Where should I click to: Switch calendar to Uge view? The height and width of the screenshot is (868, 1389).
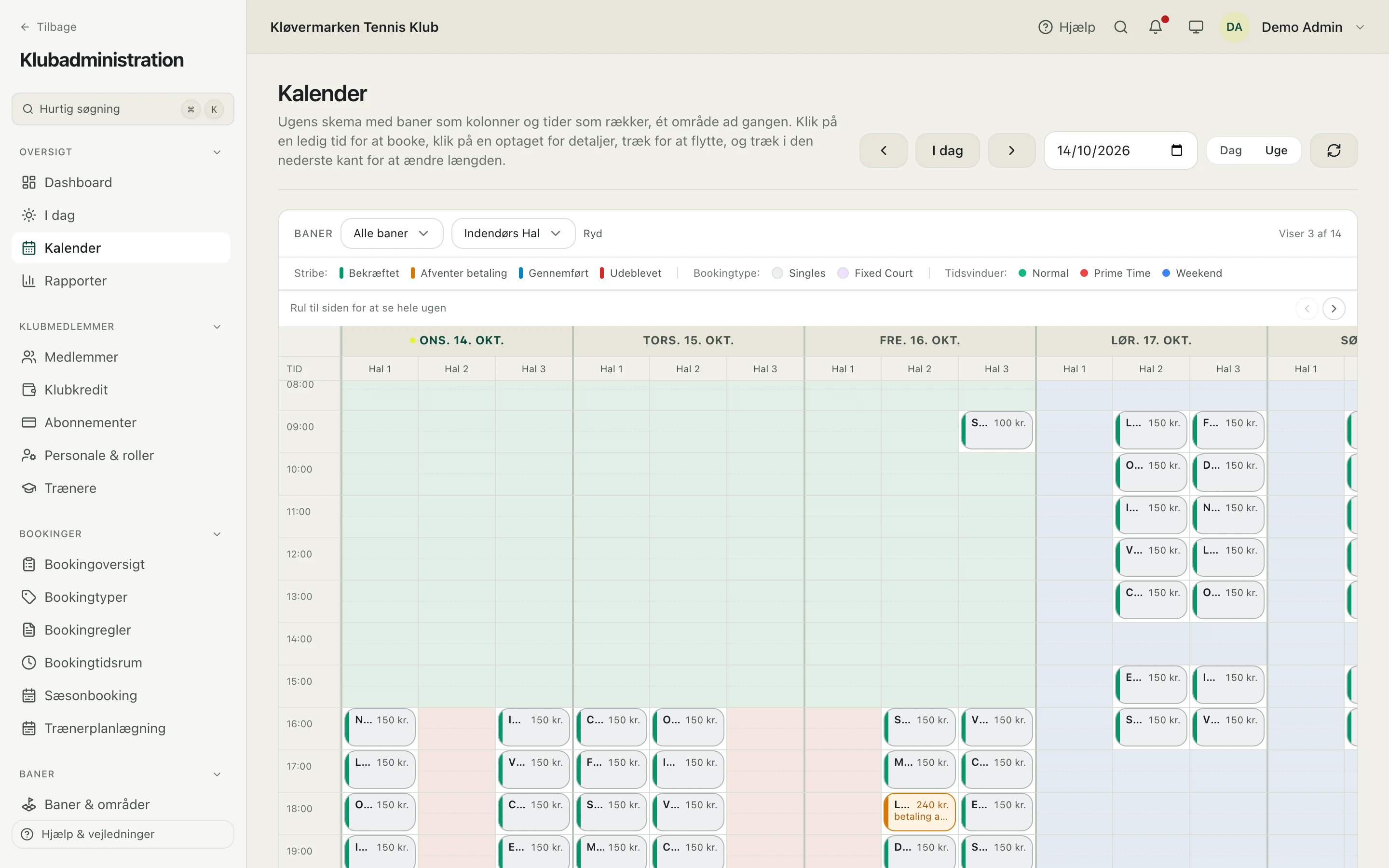click(x=1276, y=150)
